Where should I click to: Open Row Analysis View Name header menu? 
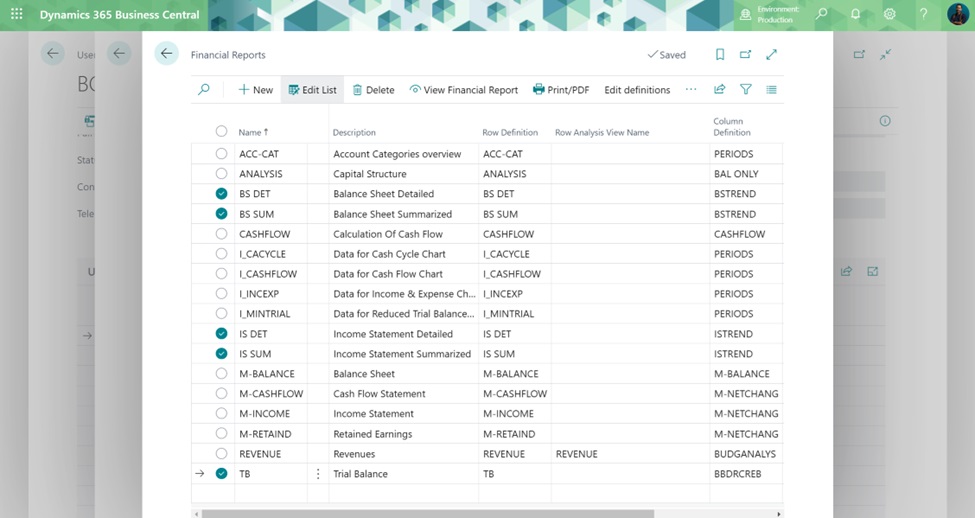[x=602, y=132]
